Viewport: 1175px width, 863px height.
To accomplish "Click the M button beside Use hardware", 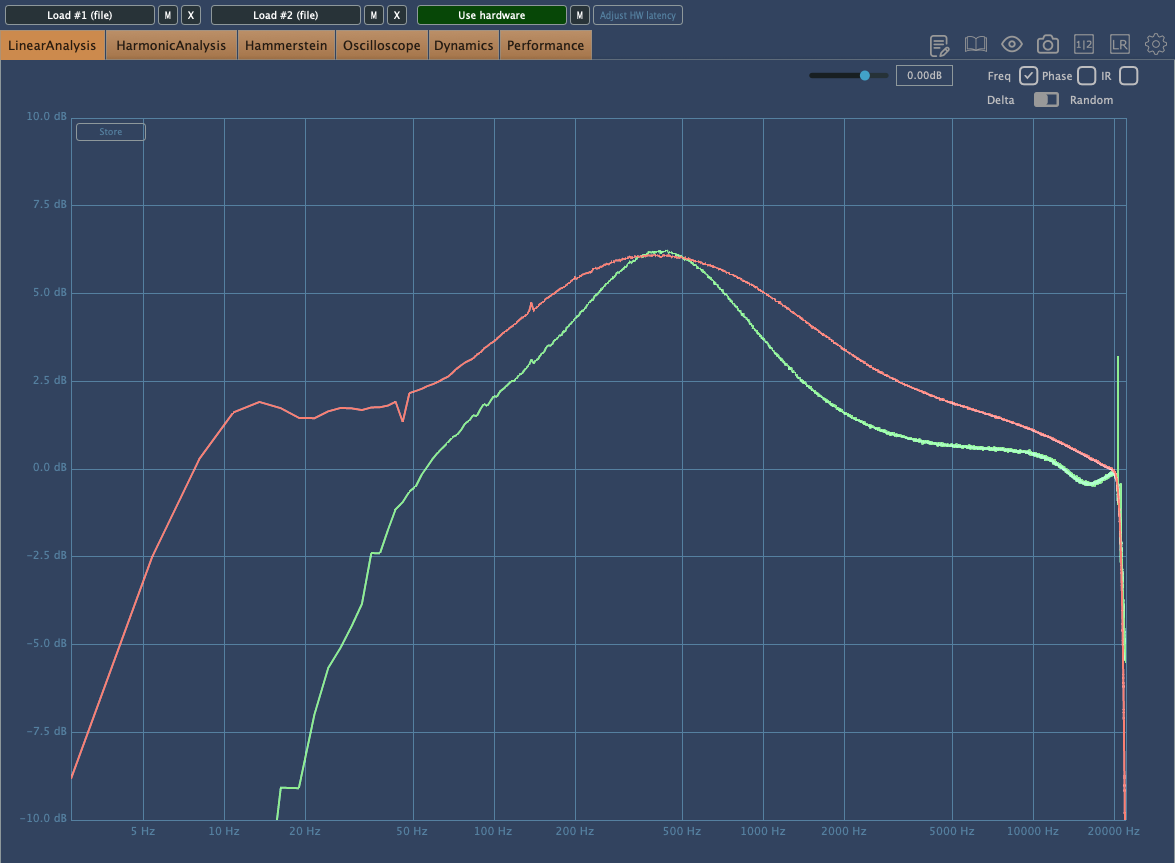I will point(579,15).
